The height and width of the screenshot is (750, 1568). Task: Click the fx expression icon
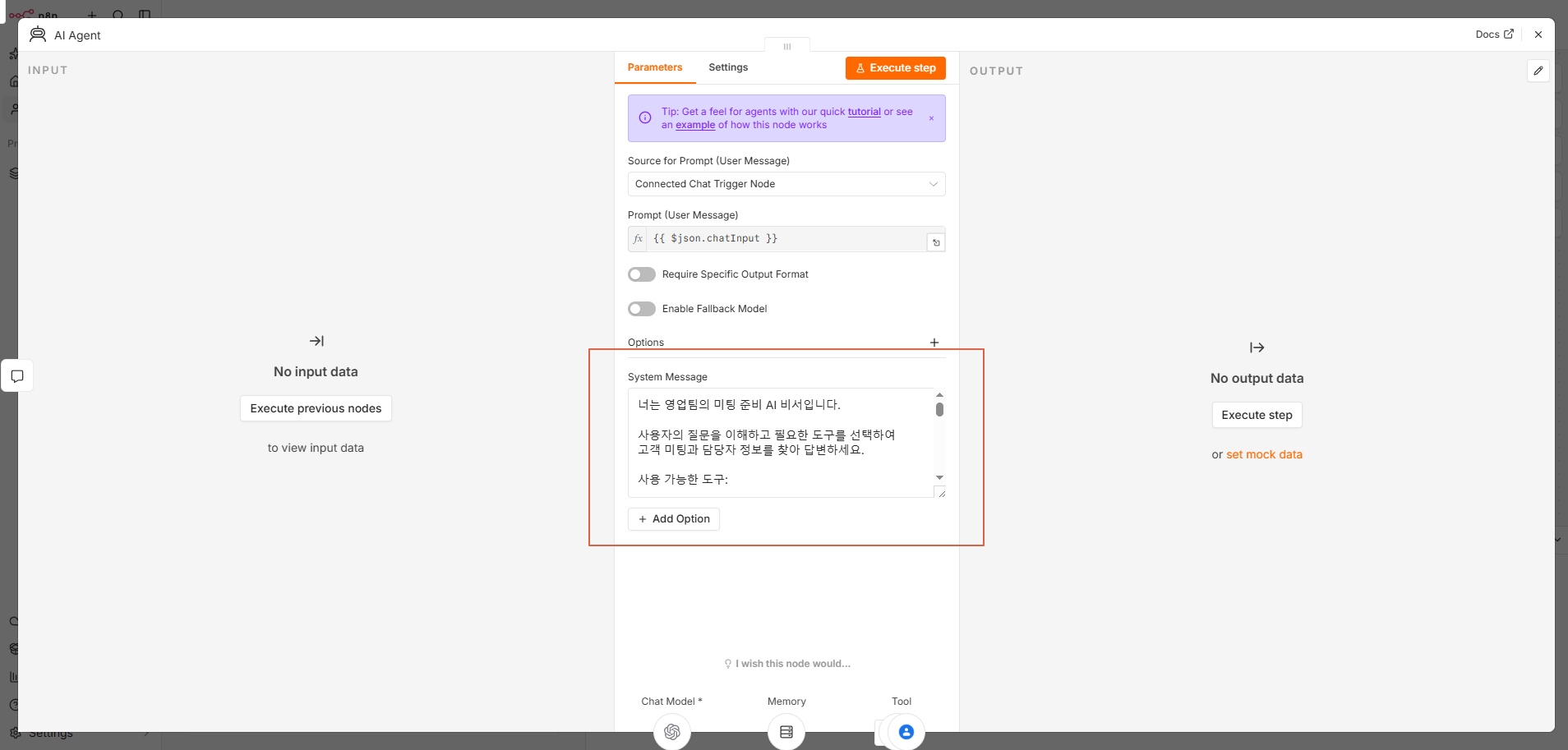click(638, 239)
